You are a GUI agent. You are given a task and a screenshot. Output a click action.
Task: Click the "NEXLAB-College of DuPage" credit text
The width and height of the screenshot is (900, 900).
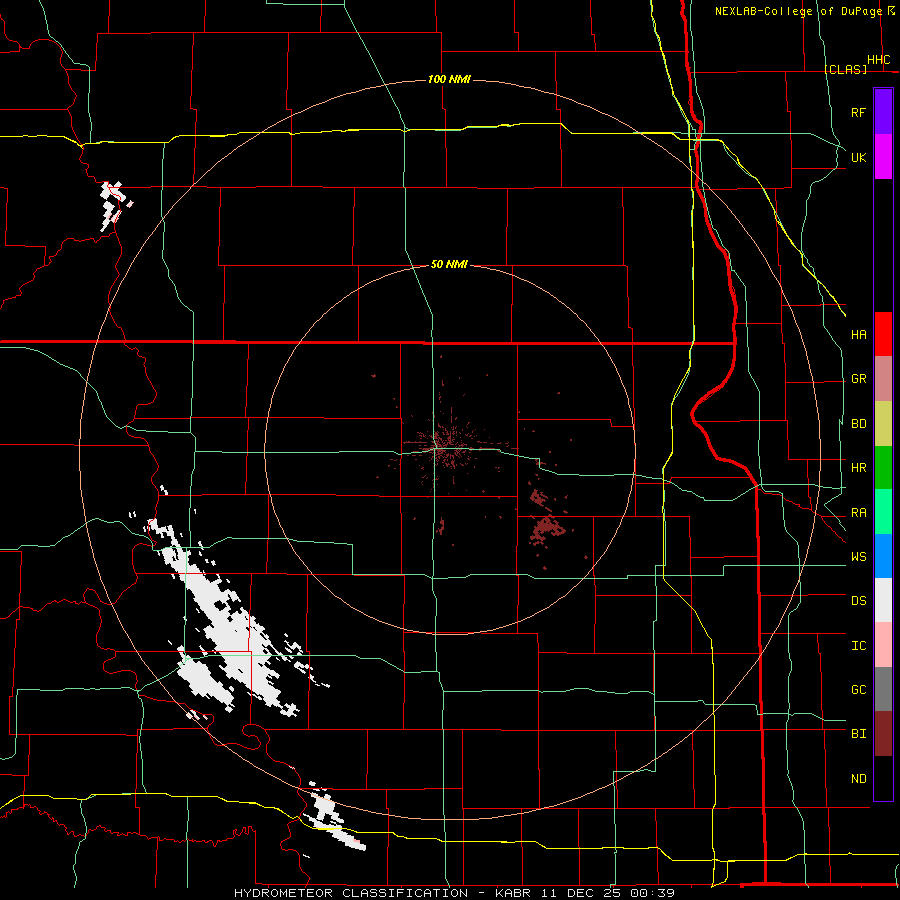(798, 11)
